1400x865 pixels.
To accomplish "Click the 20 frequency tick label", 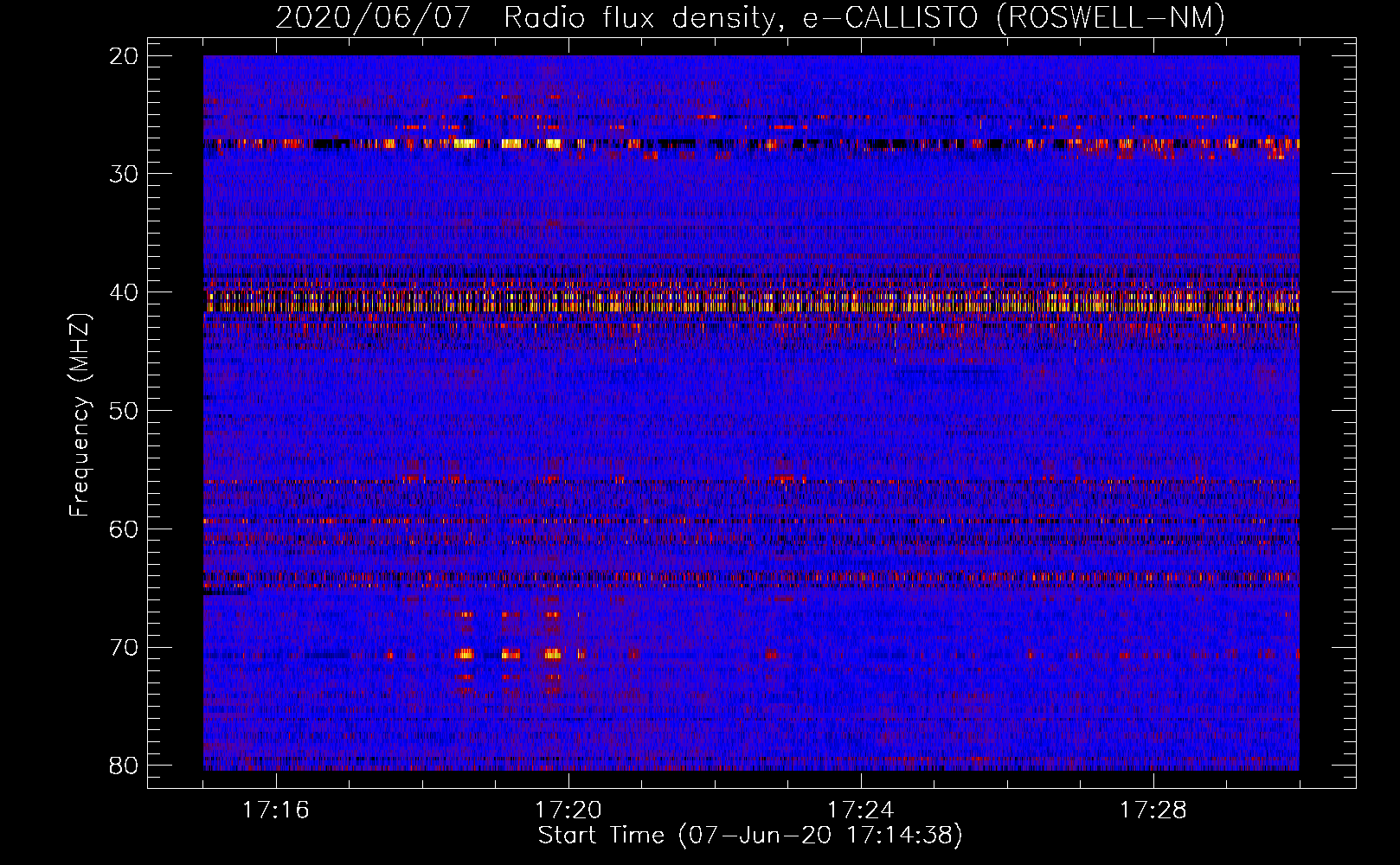I will (x=124, y=56).
